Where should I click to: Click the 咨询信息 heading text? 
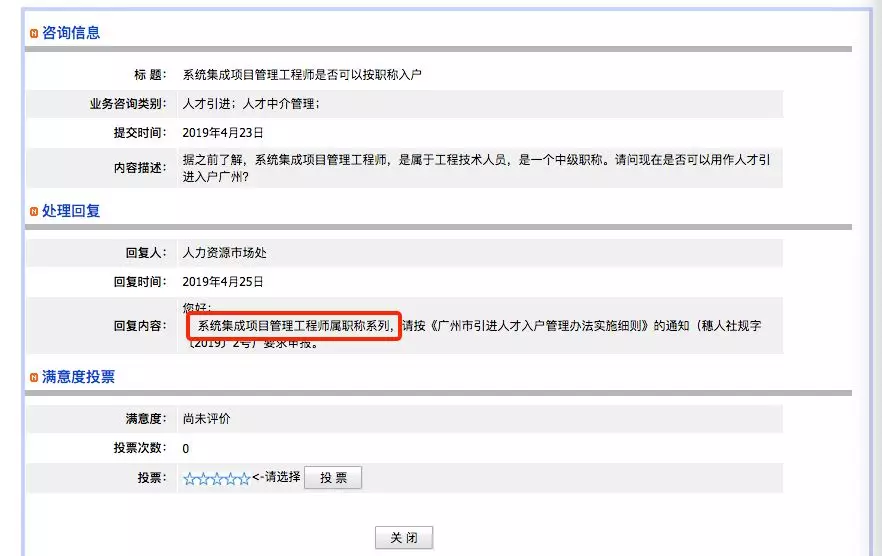point(71,33)
